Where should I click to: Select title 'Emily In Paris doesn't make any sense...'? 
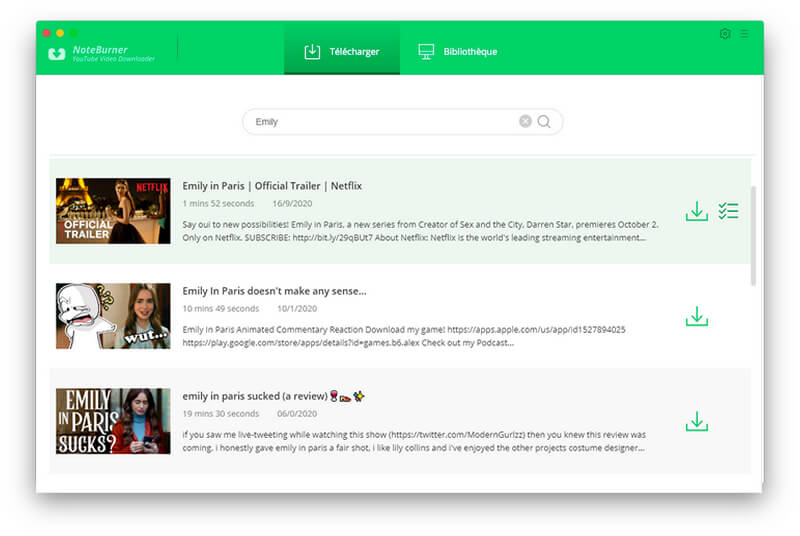click(x=274, y=291)
